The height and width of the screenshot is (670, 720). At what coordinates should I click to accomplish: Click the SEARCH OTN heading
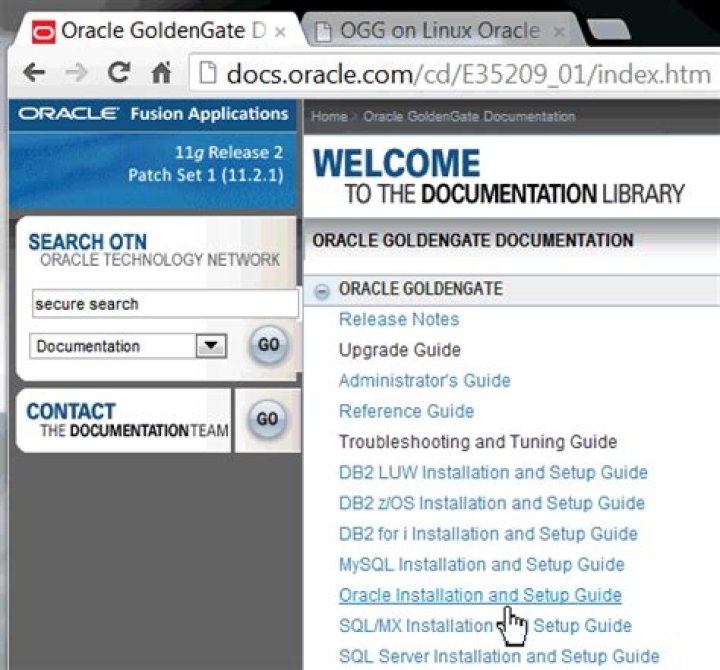click(88, 242)
